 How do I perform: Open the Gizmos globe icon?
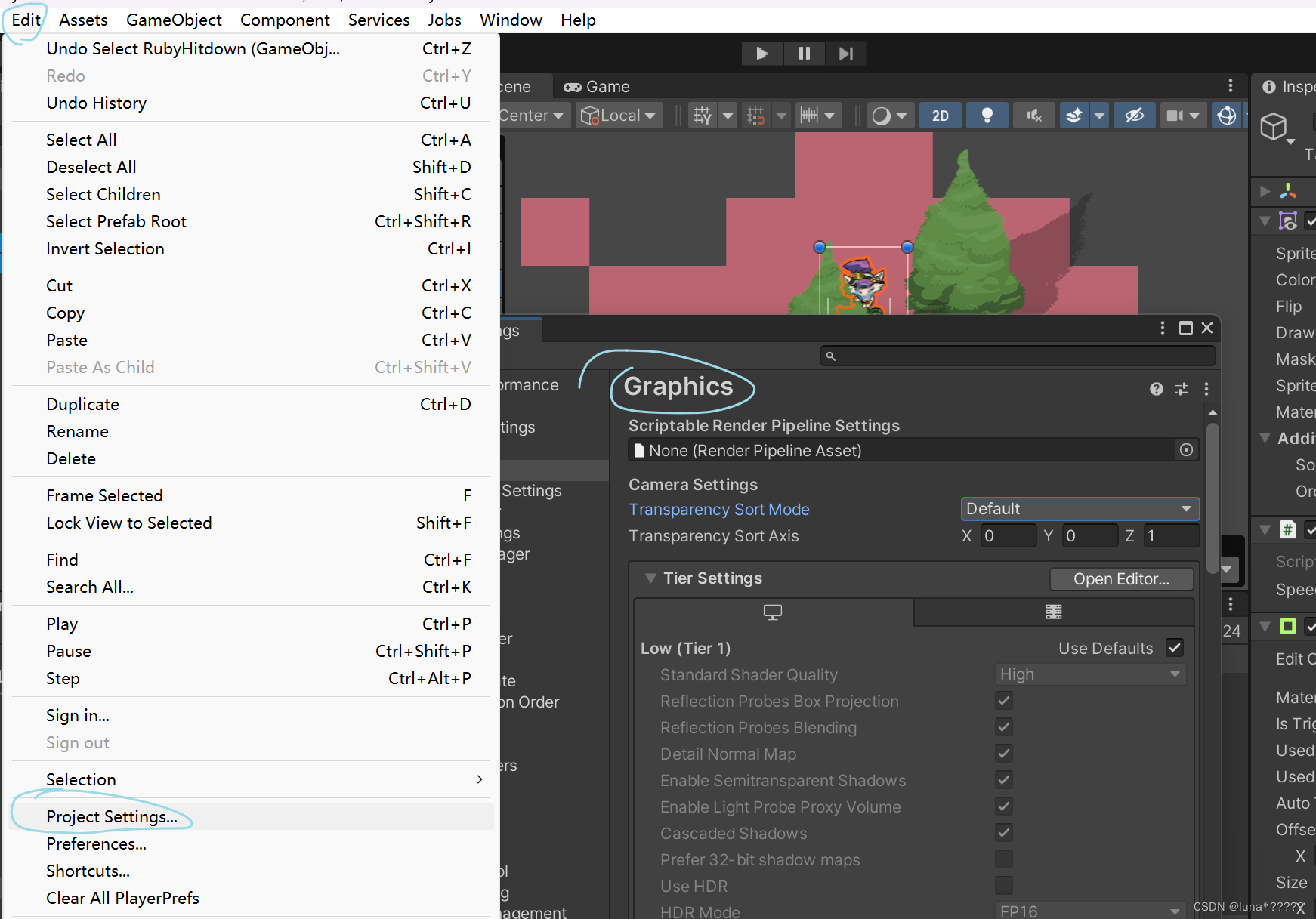tap(1227, 116)
